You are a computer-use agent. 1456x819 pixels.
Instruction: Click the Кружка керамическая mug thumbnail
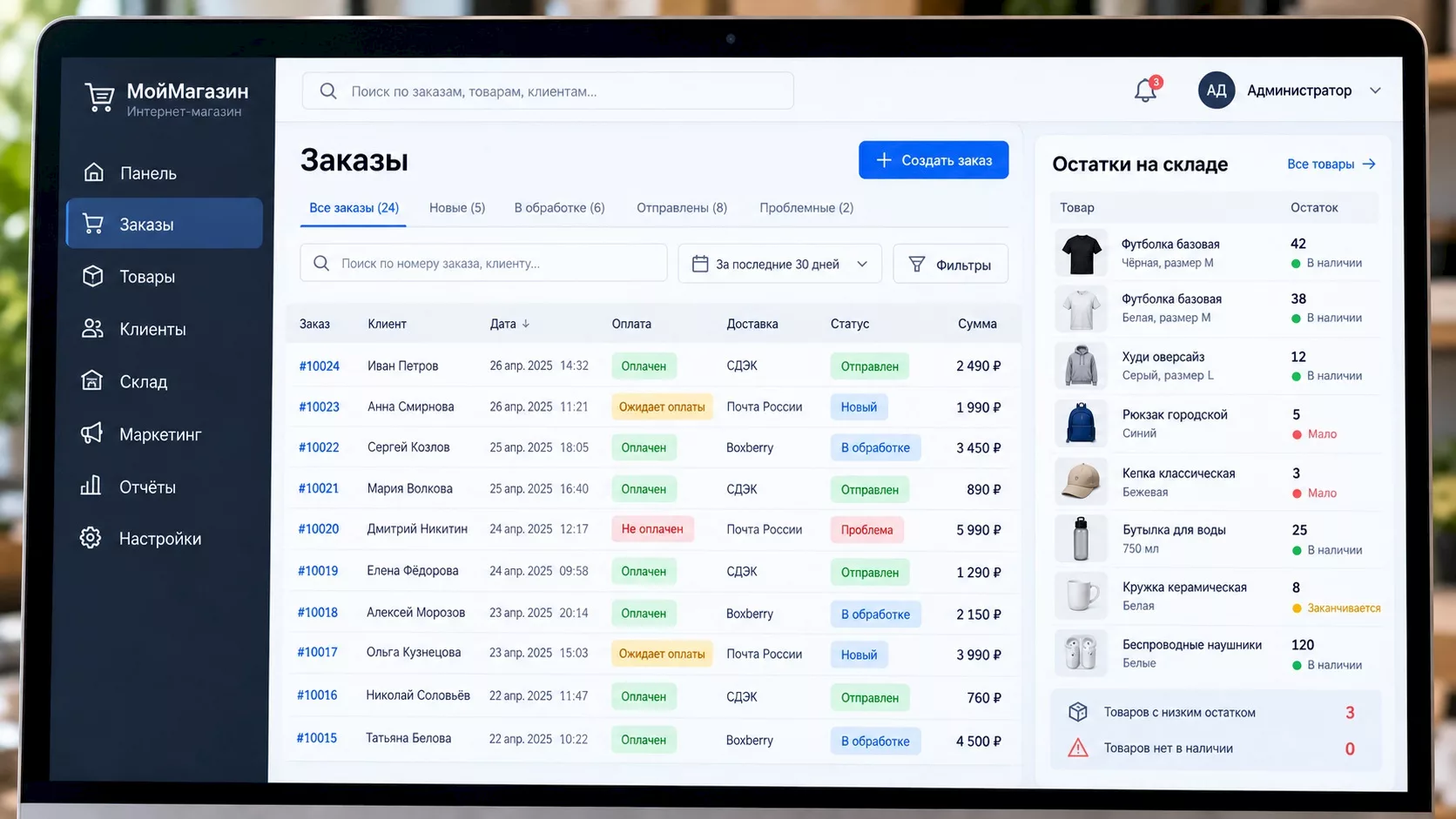point(1082,595)
